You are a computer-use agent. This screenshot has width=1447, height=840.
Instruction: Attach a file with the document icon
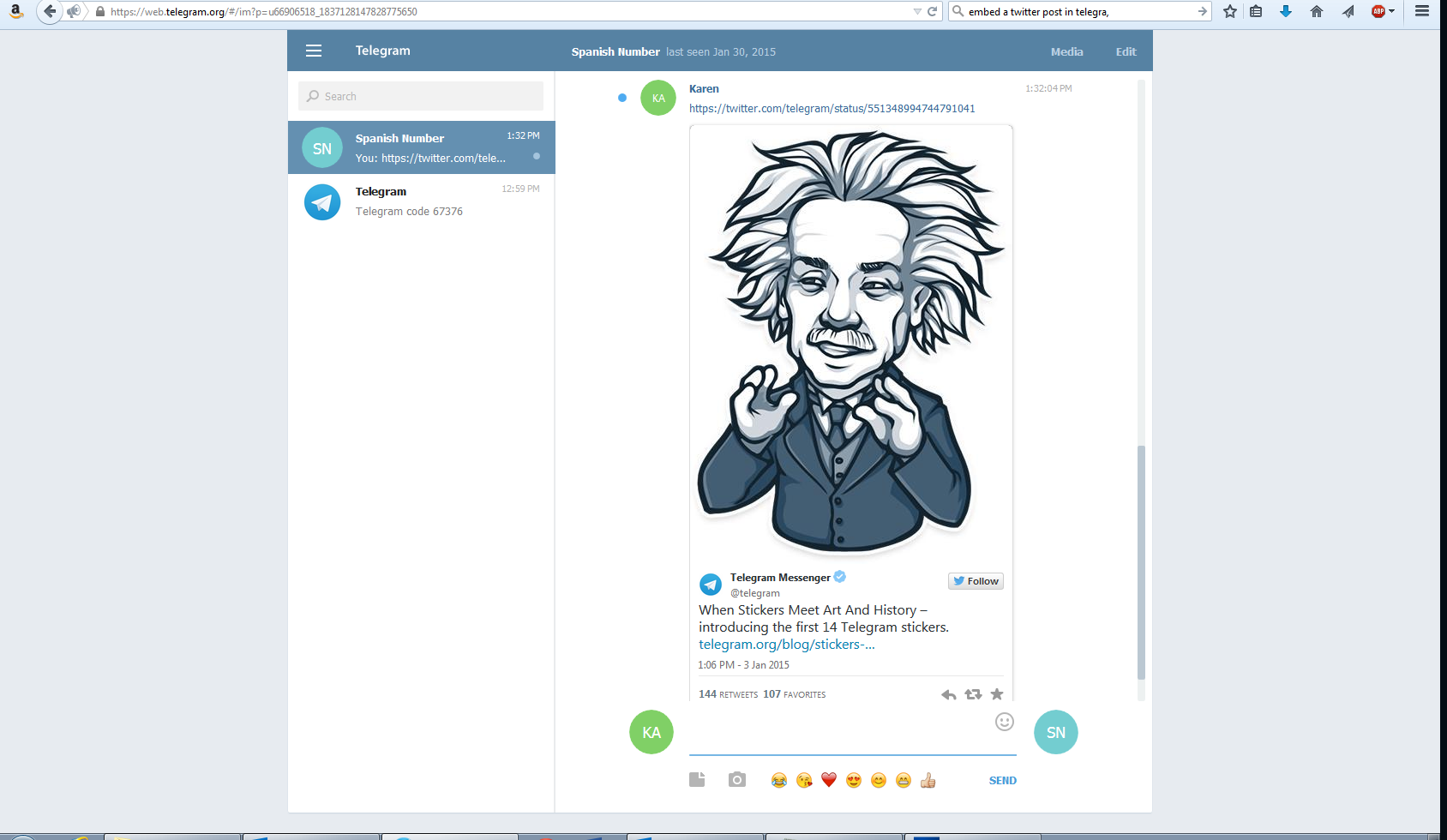coord(697,779)
